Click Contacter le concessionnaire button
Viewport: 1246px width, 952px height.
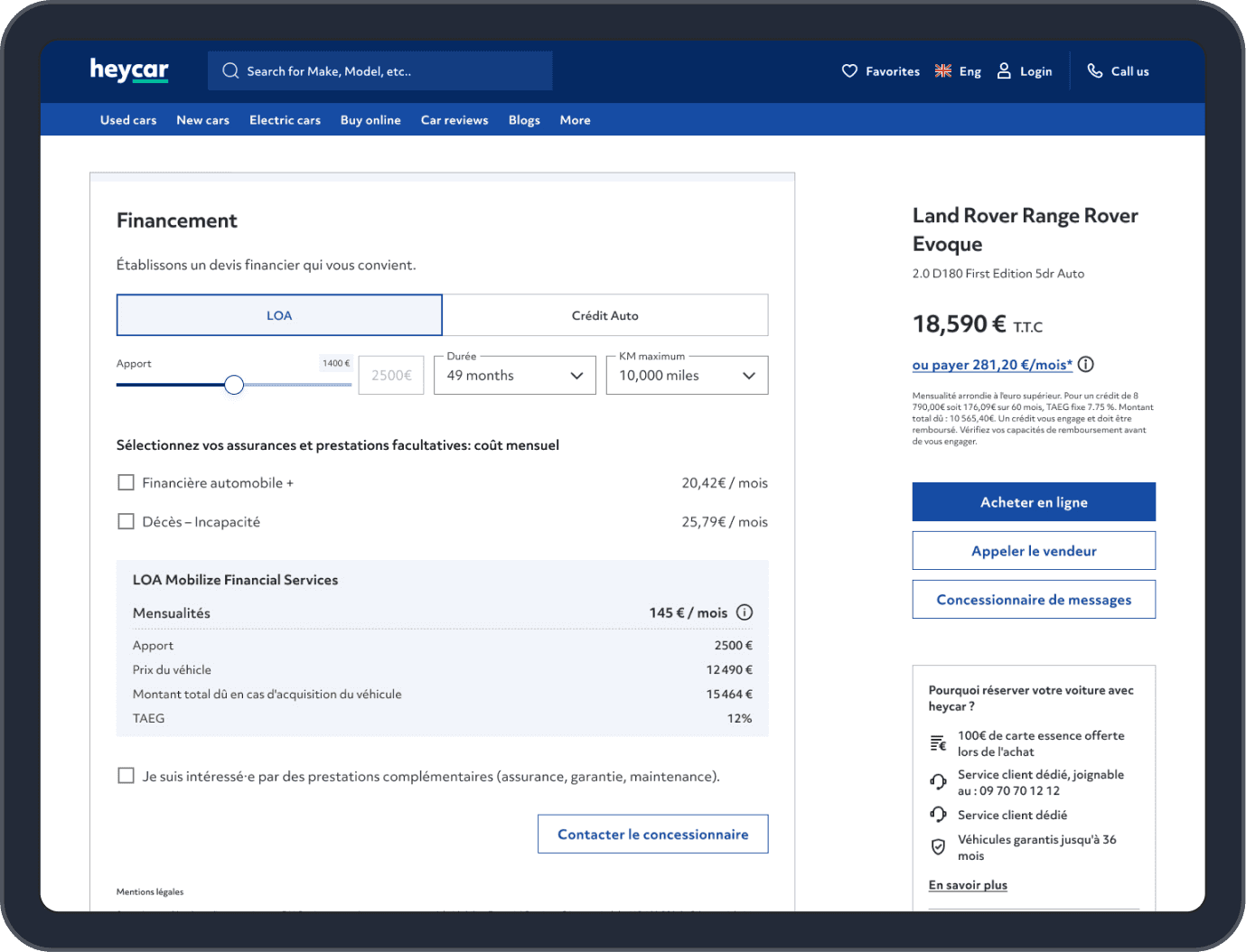(x=652, y=835)
